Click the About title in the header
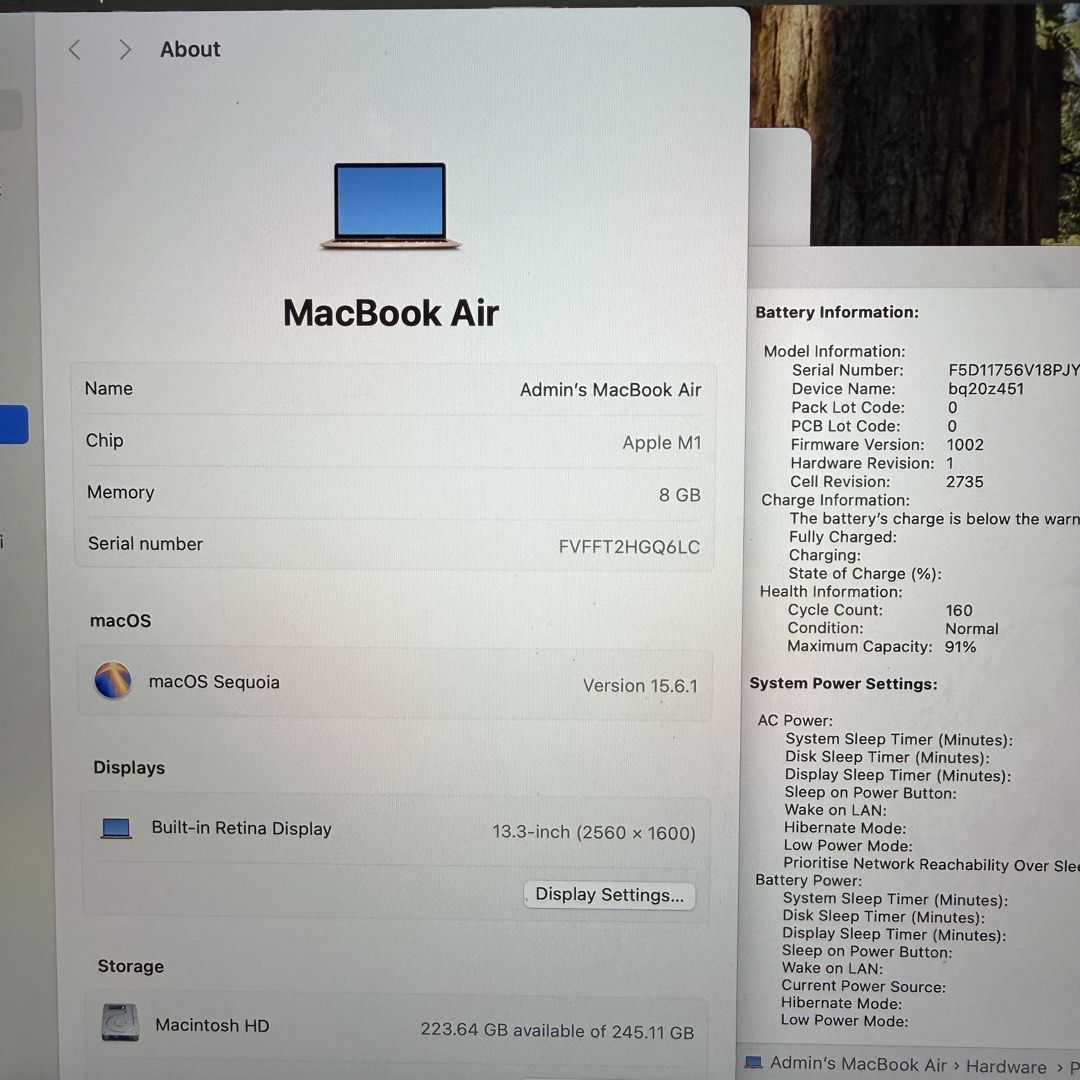The image size is (1080, 1080). pyautogui.click(x=190, y=50)
